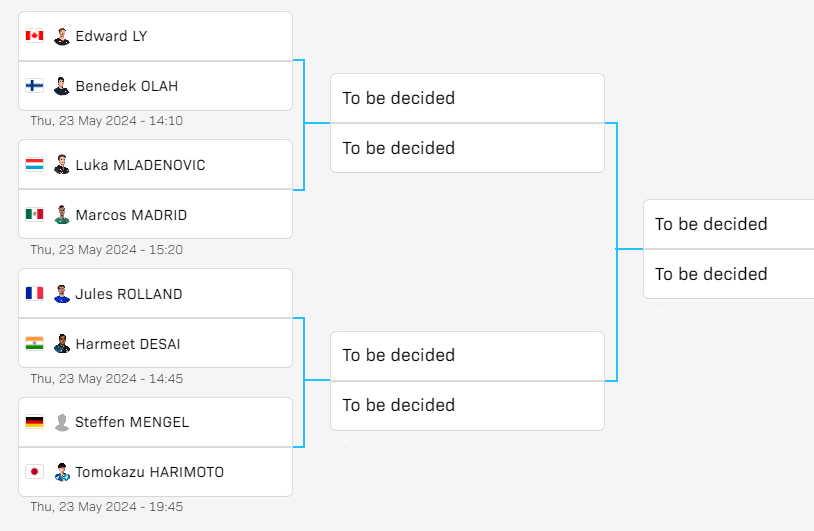The width and height of the screenshot is (814, 531).
Task: Select the Tomokazu HARIMOTO name
Action: point(150,472)
